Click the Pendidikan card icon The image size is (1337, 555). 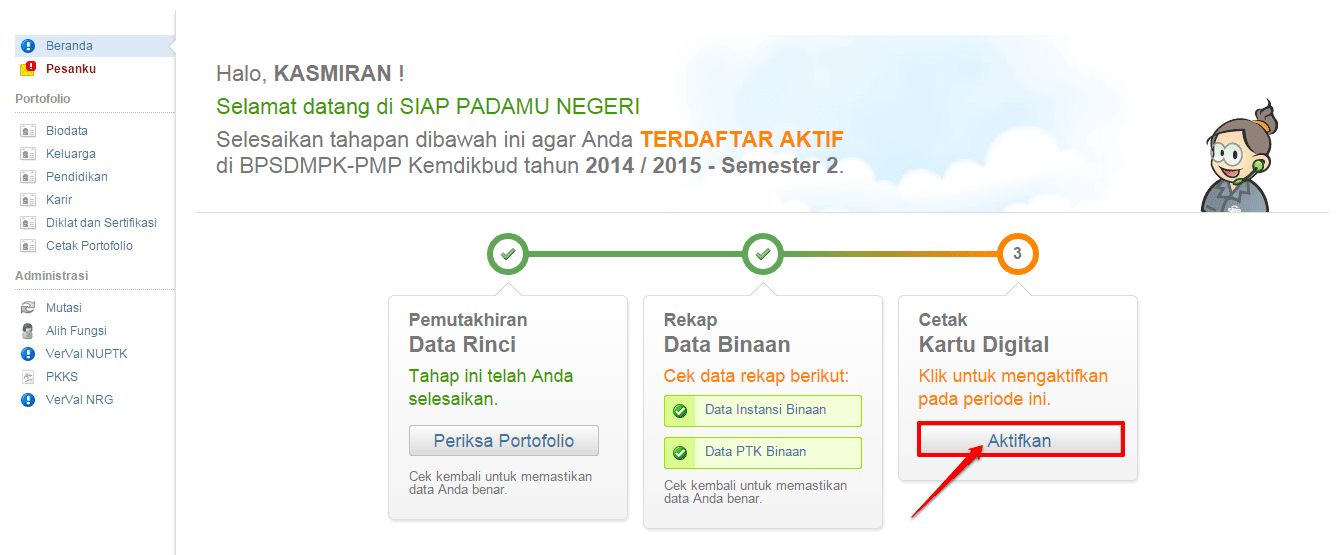(28, 177)
